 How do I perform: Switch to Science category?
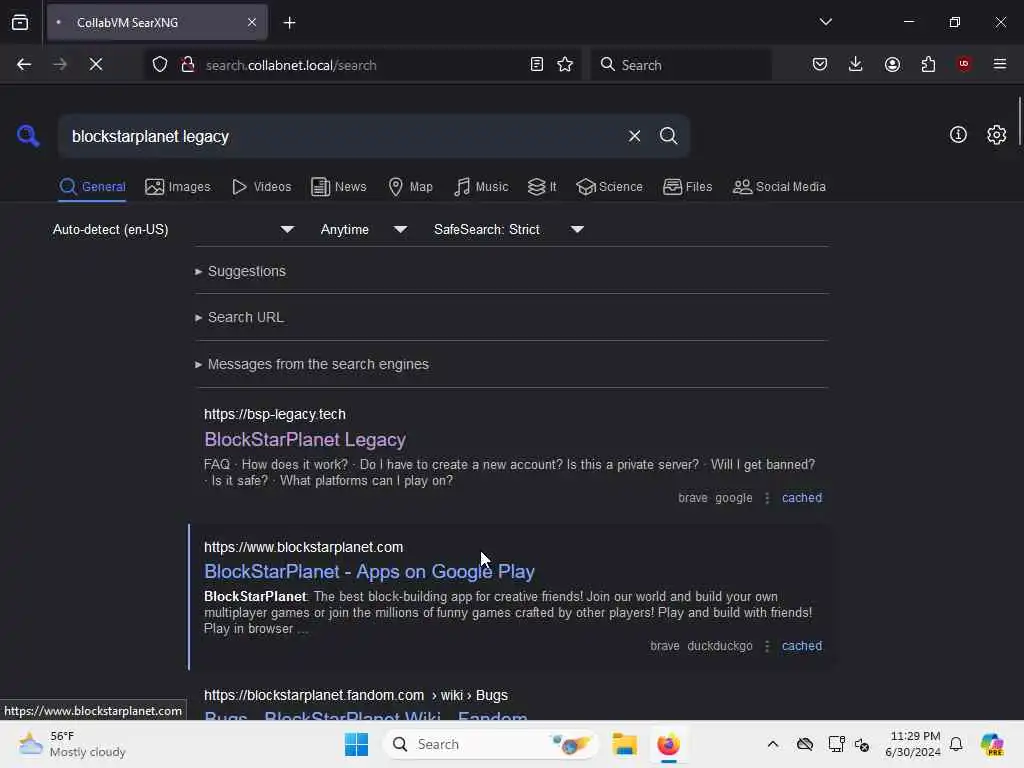pyautogui.click(x=609, y=187)
